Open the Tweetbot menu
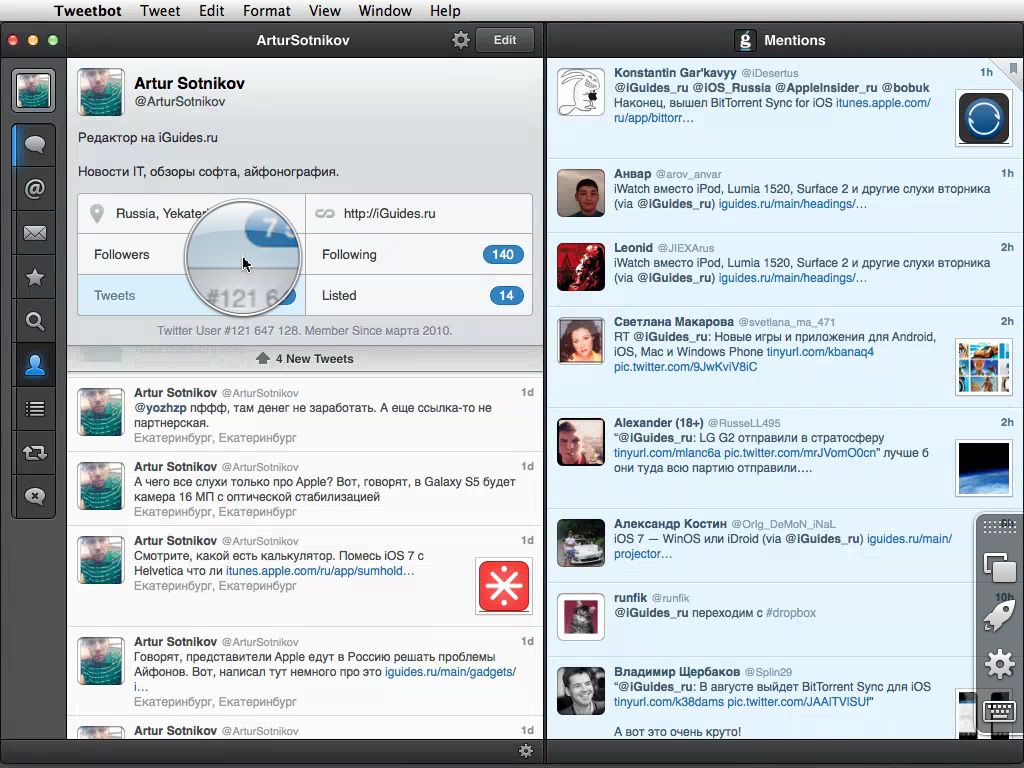 pos(88,11)
